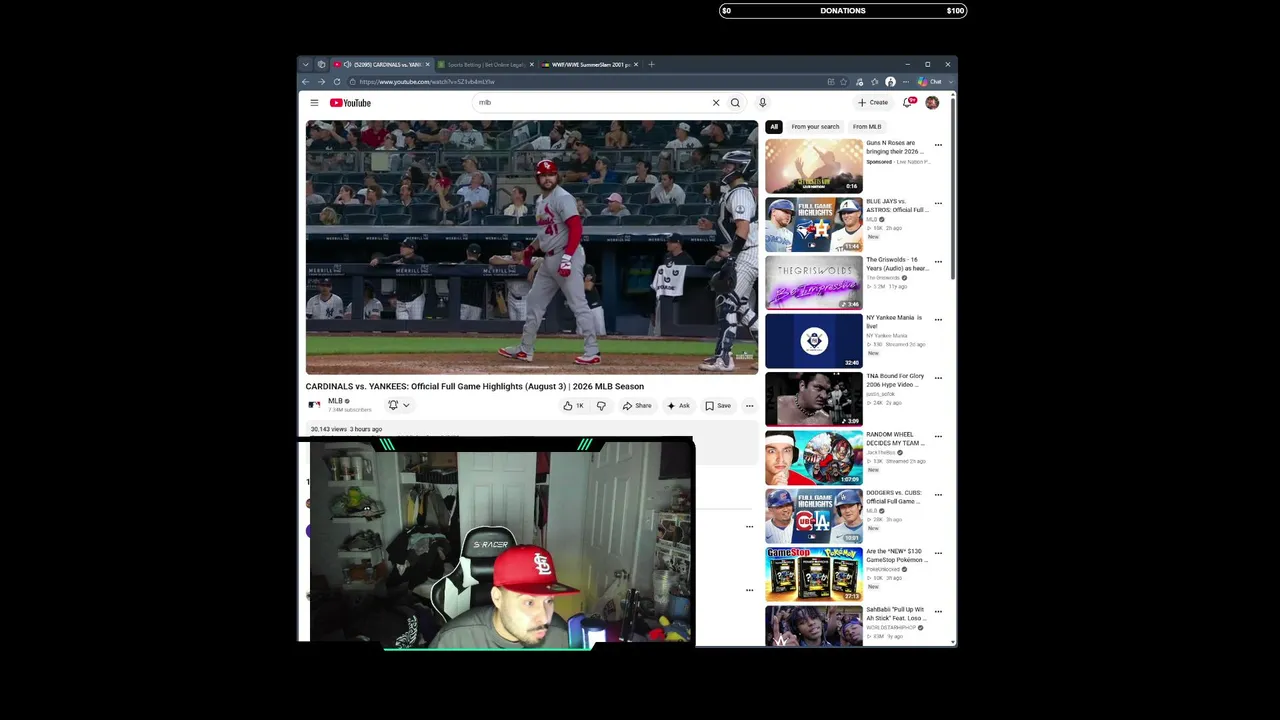Image resolution: width=1280 pixels, height=720 pixels.
Task: Select the From MLB chip
Action: pos(867,127)
